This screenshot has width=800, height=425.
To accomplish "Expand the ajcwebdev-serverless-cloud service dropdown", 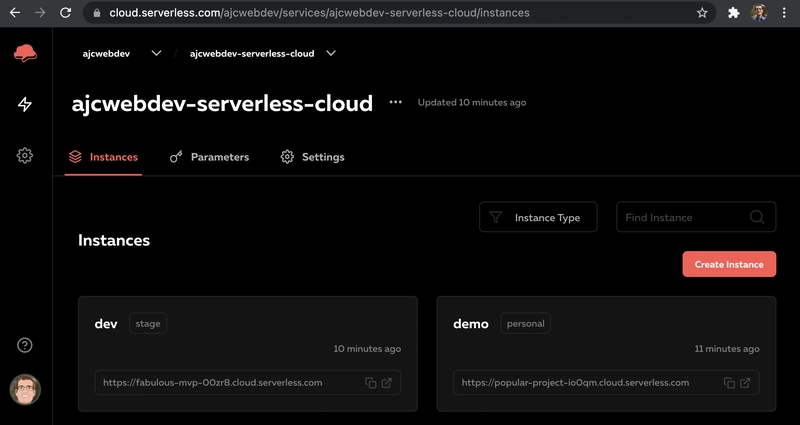I will (x=331, y=53).
